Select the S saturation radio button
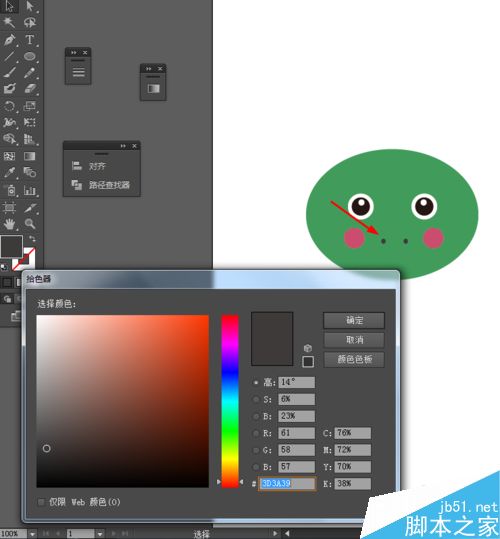 (256, 399)
